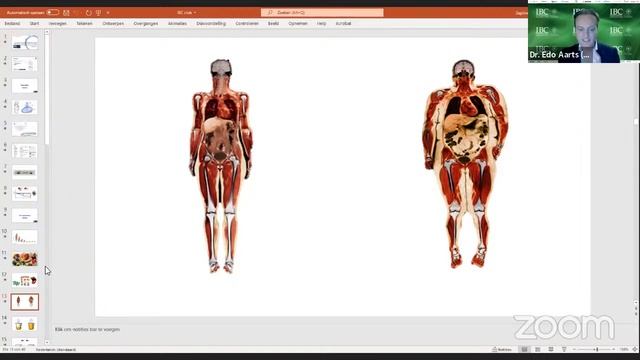Switch to the Tekenen tab

coord(84,24)
